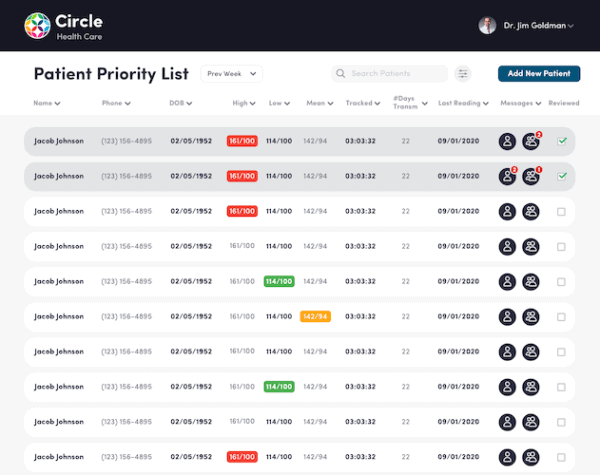Sort by Last Reading column header
Viewport: 600px width, 475px height.
pos(464,103)
